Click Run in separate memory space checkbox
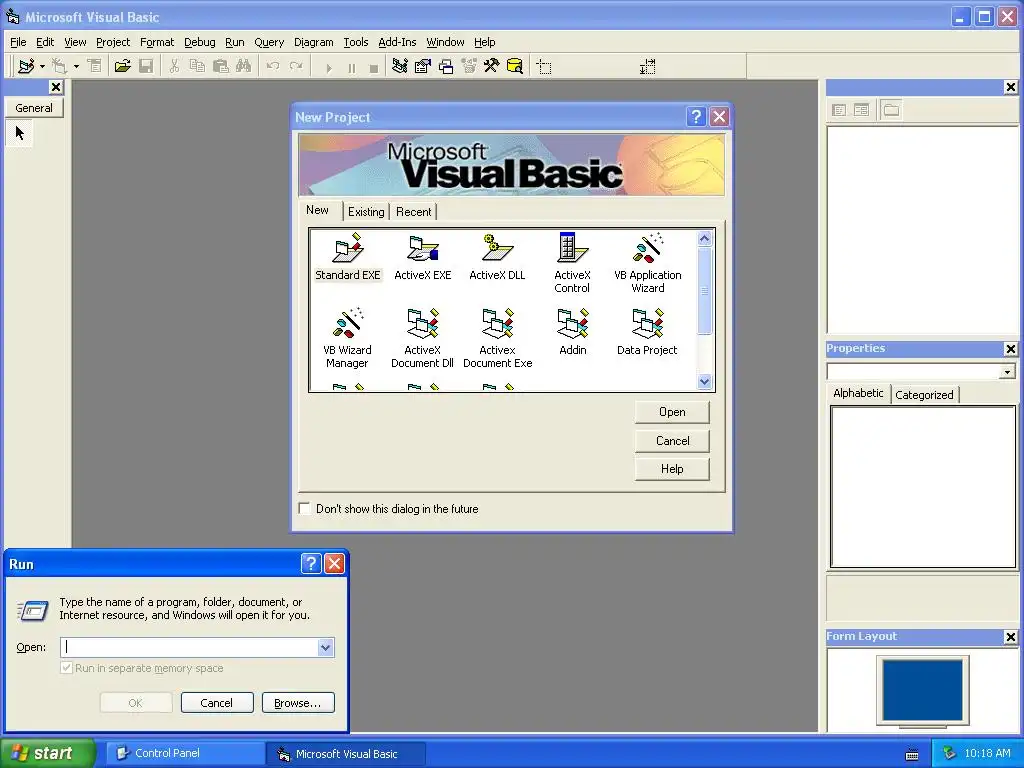1024x768 pixels. 66,667
